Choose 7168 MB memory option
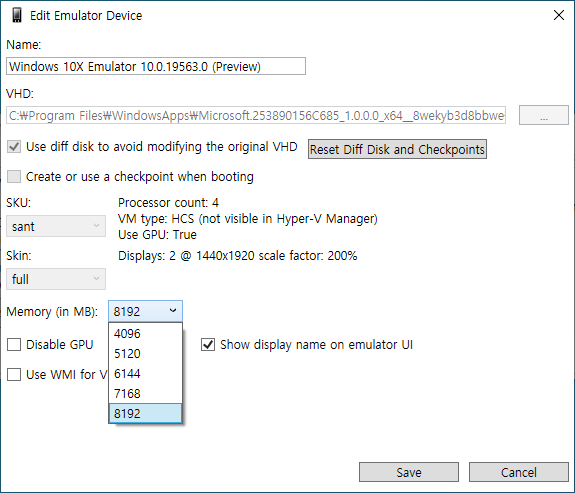 [x=145, y=394]
